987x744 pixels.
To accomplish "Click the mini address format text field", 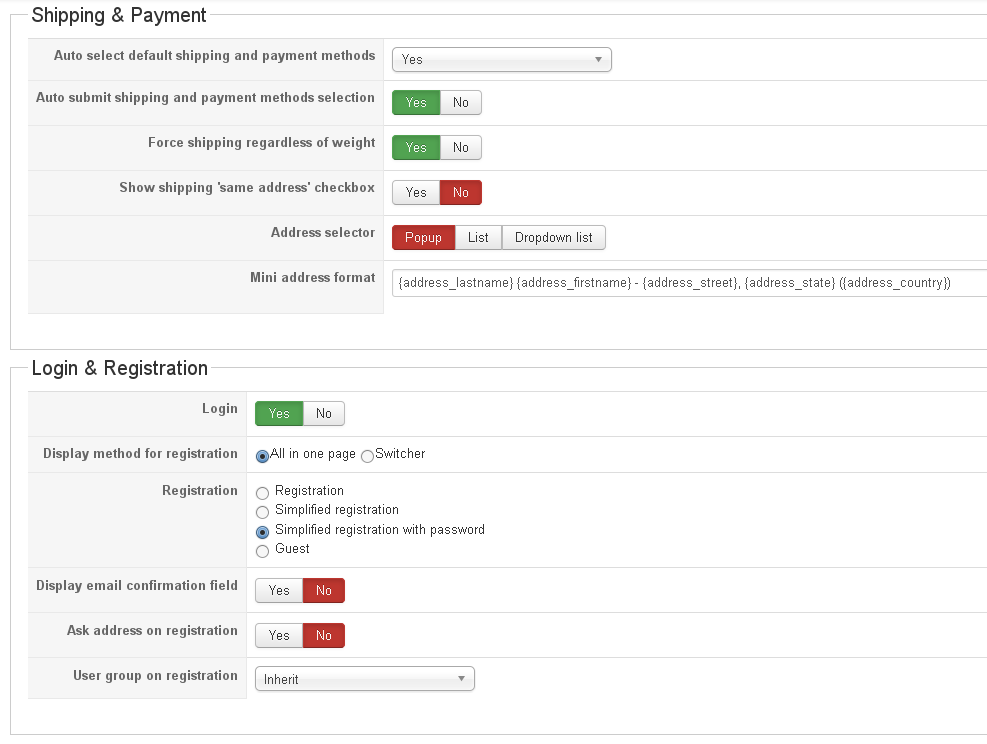I will tap(688, 283).
